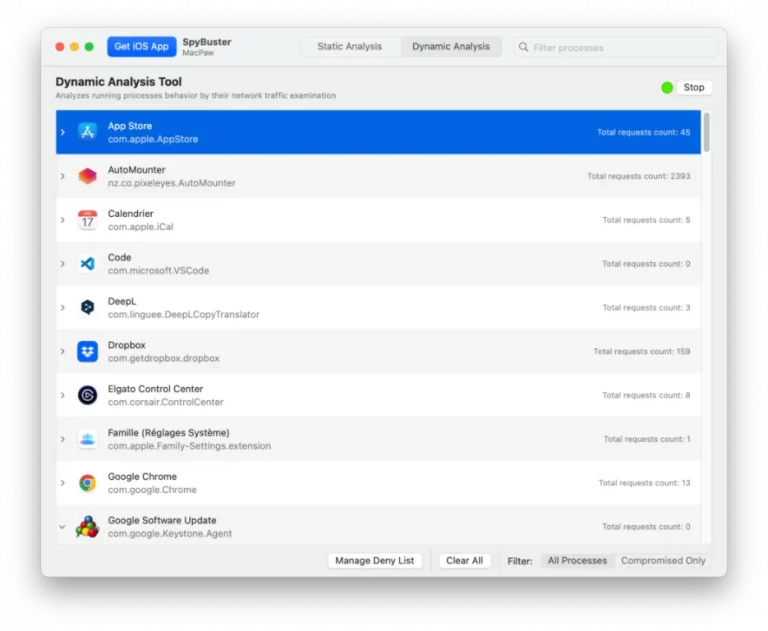The image size is (768, 631).
Task: Stop the dynamic analysis
Action: click(x=694, y=88)
